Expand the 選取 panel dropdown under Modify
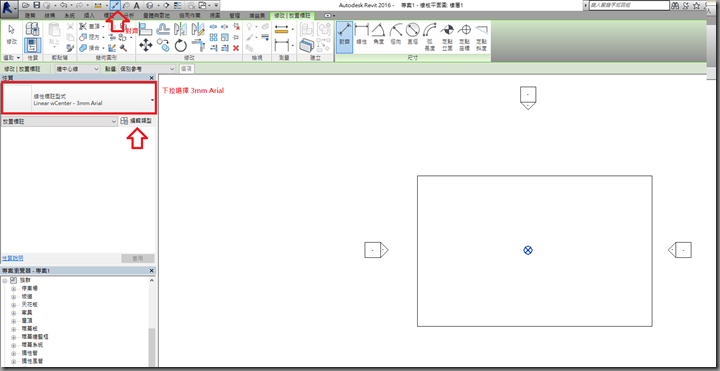Screen dimensions: 720x371 point(12,57)
